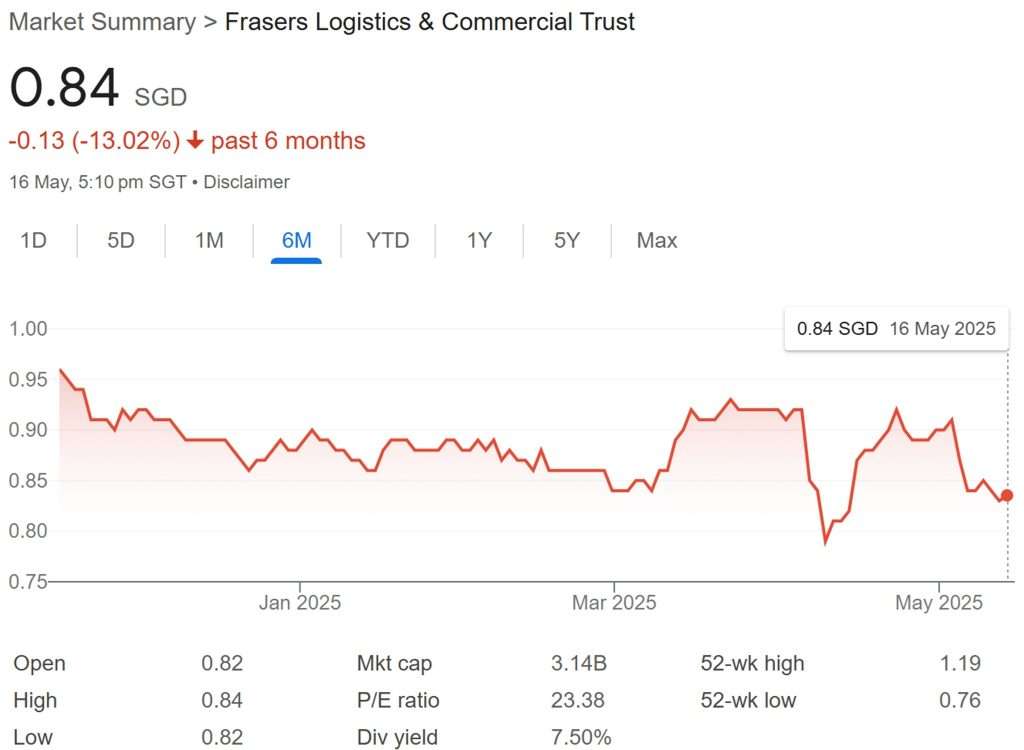Click the P/E ratio label

(x=398, y=701)
